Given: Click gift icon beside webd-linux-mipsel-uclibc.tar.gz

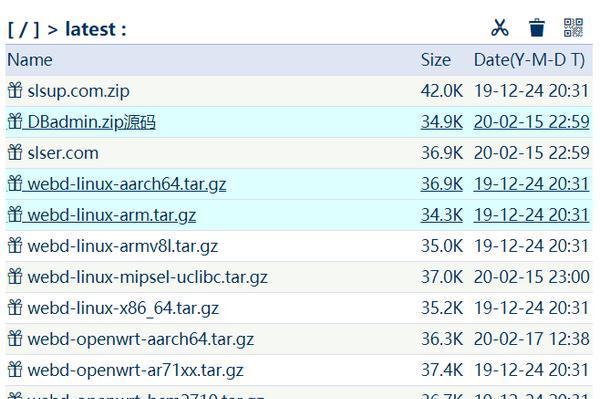Looking at the screenshot, I should pyautogui.click(x=15, y=277).
